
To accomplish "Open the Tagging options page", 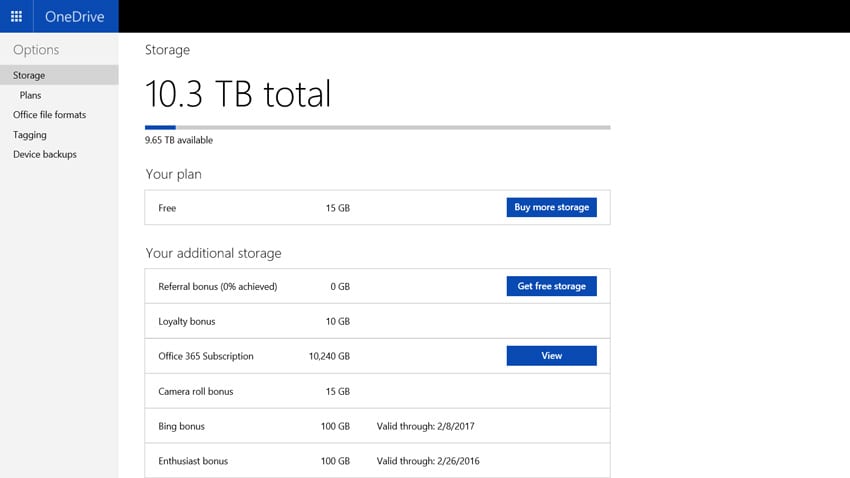I will (x=30, y=135).
